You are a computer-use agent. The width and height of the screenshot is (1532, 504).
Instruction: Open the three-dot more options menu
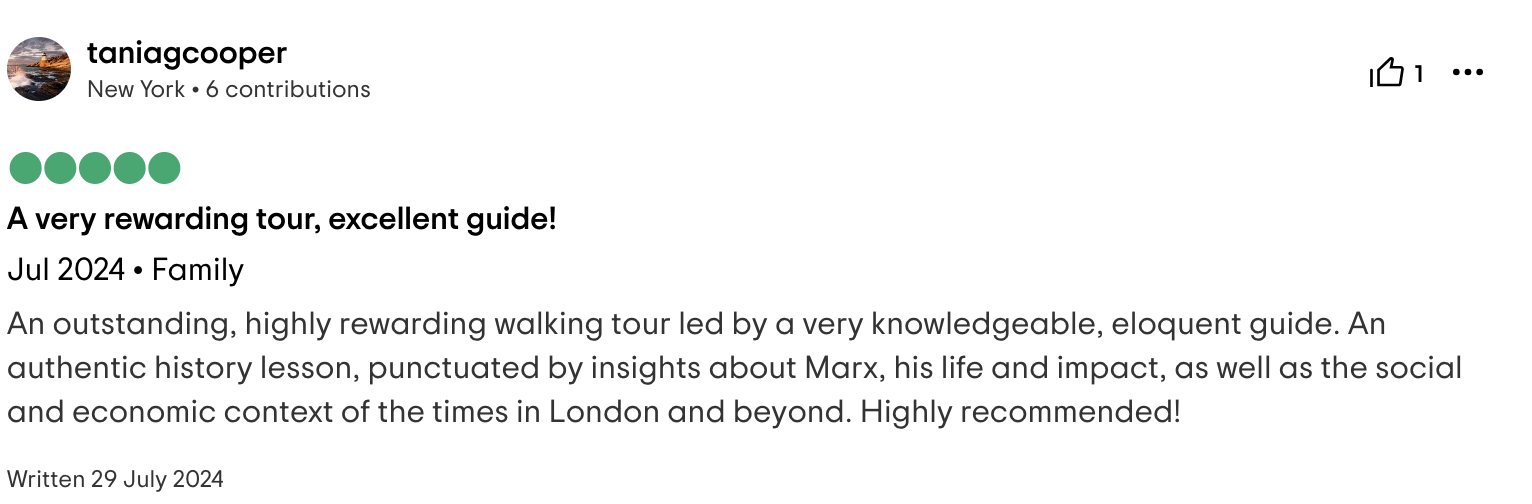tap(1467, 73)
